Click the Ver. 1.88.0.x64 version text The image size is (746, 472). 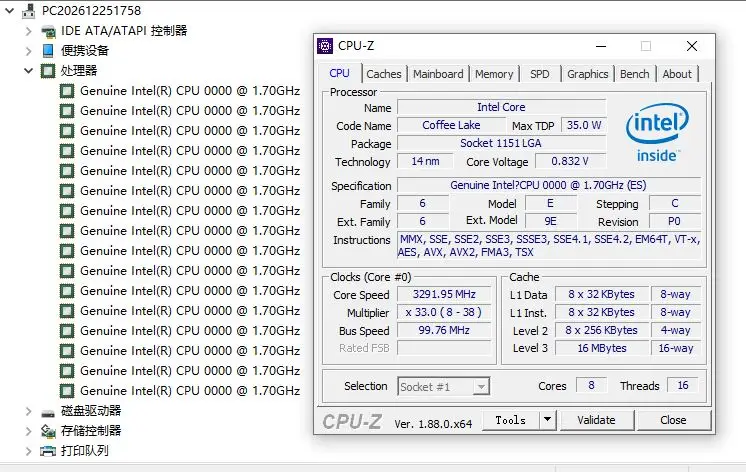click(433, 423)
